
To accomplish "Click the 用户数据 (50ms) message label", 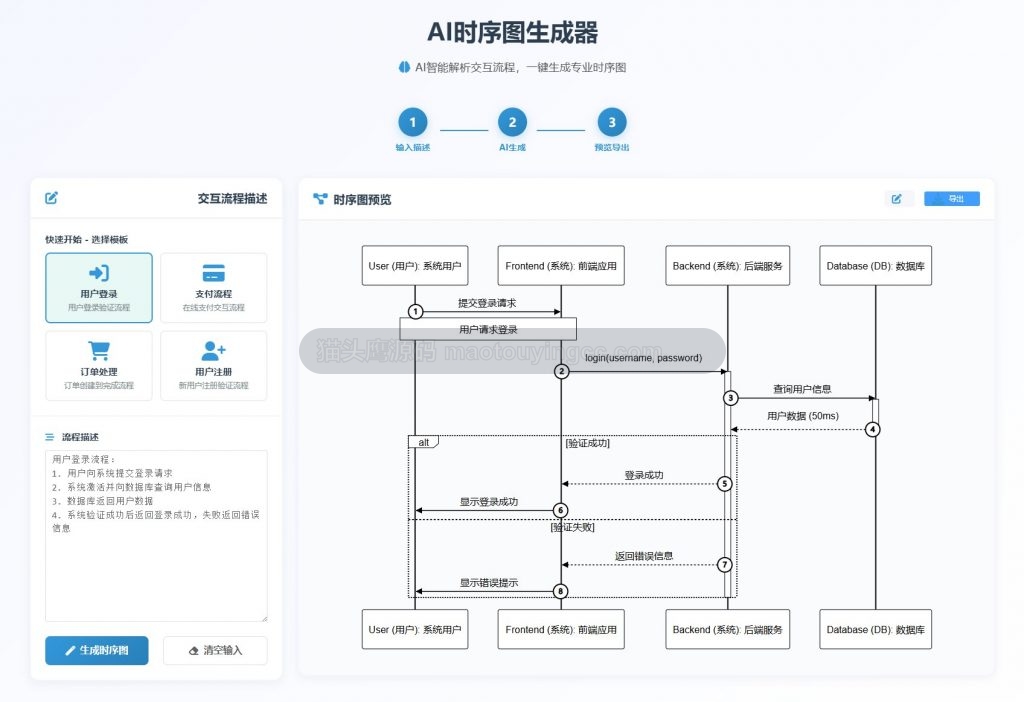I will tap(803, 416).
